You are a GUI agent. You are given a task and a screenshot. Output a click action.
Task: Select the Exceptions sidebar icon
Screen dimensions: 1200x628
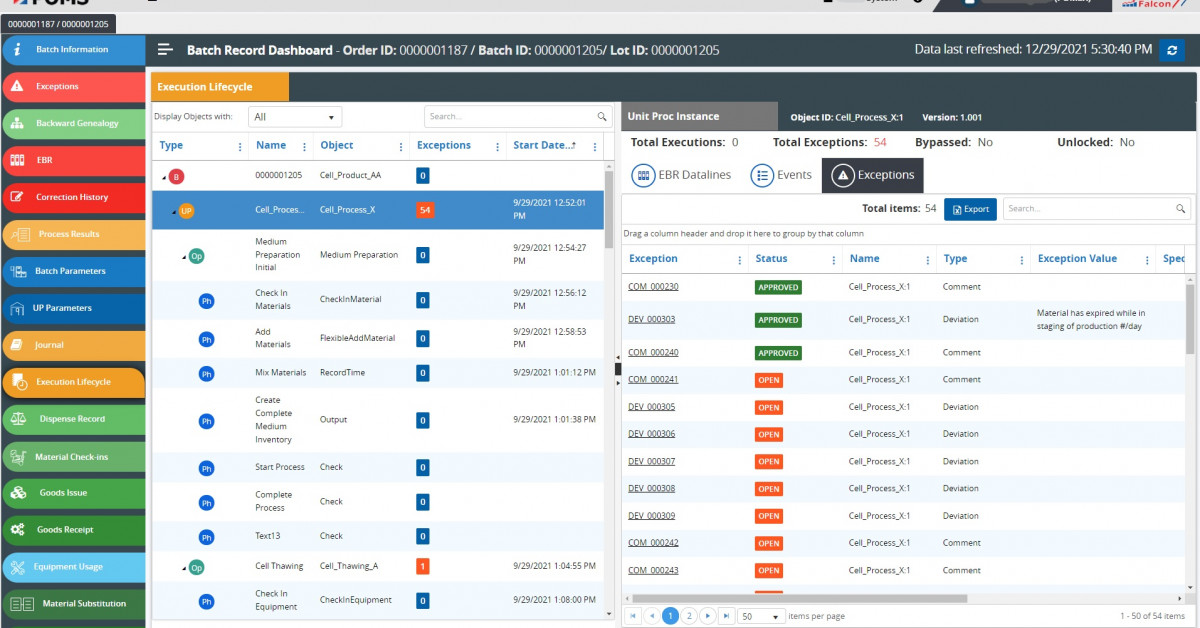(x=60, y=87)
